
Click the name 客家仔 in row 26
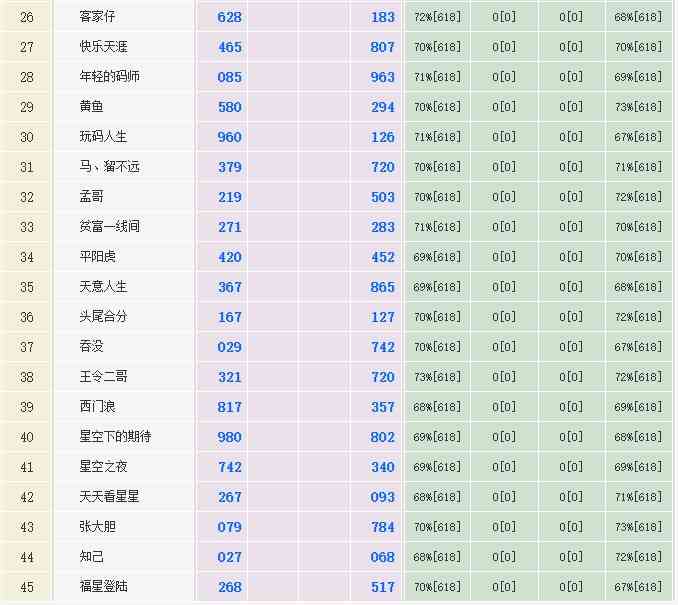click(98, 17)
